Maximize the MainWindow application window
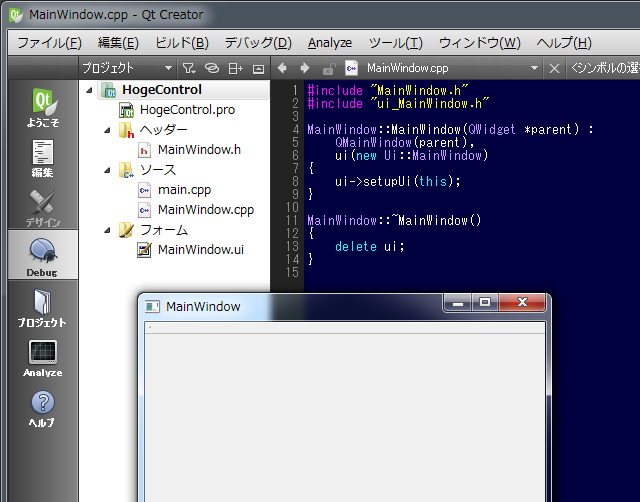The height and width of the screenshot is (502, 640). (485, 302)
